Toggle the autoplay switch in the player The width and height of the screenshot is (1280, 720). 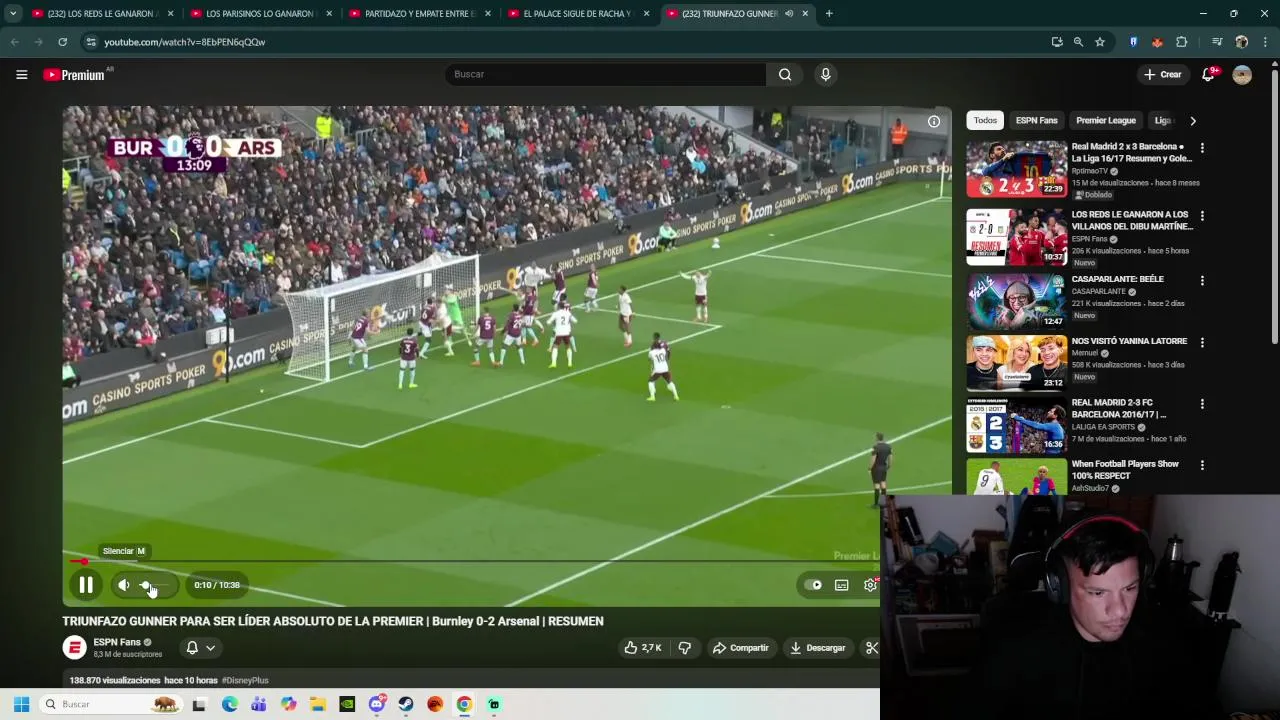click(x=814, y=585)
